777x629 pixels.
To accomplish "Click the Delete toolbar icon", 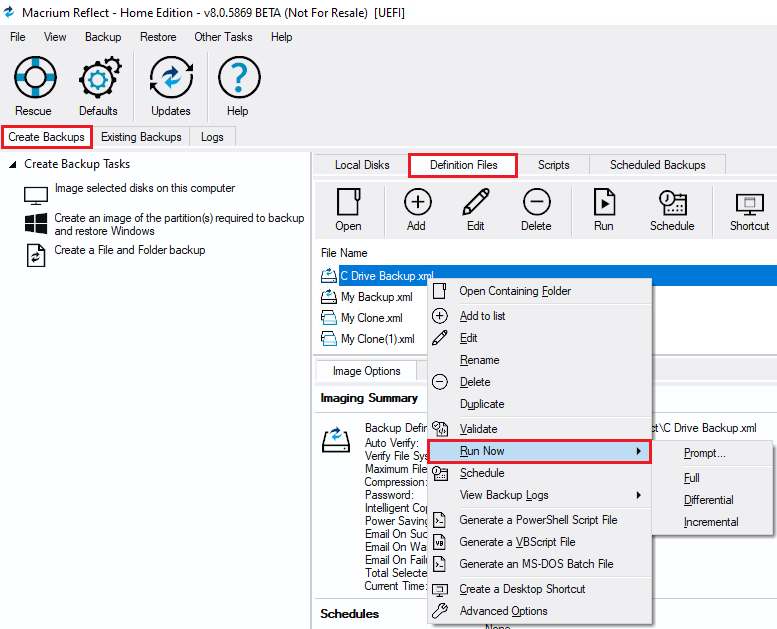I will [537, 202].
